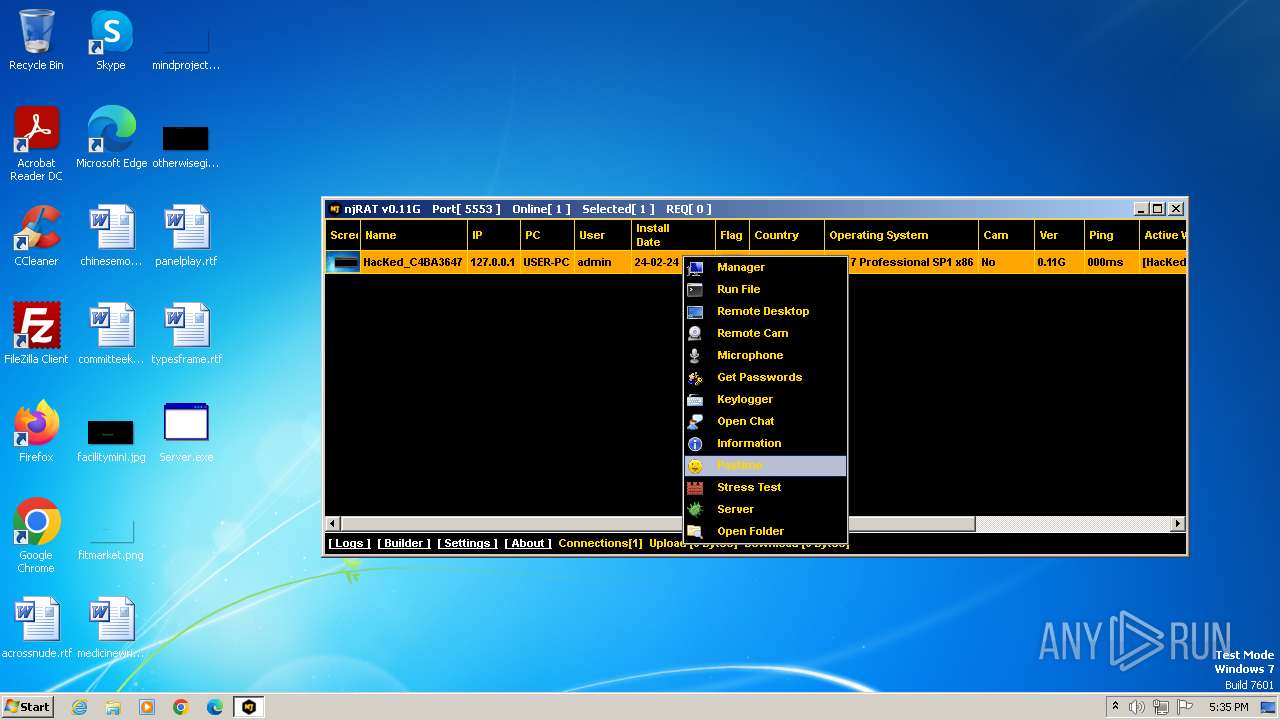The height and width of the screenshot is (720, 1280).
Task: Choose Get Passwords menu entry
Action: point(765,377)
